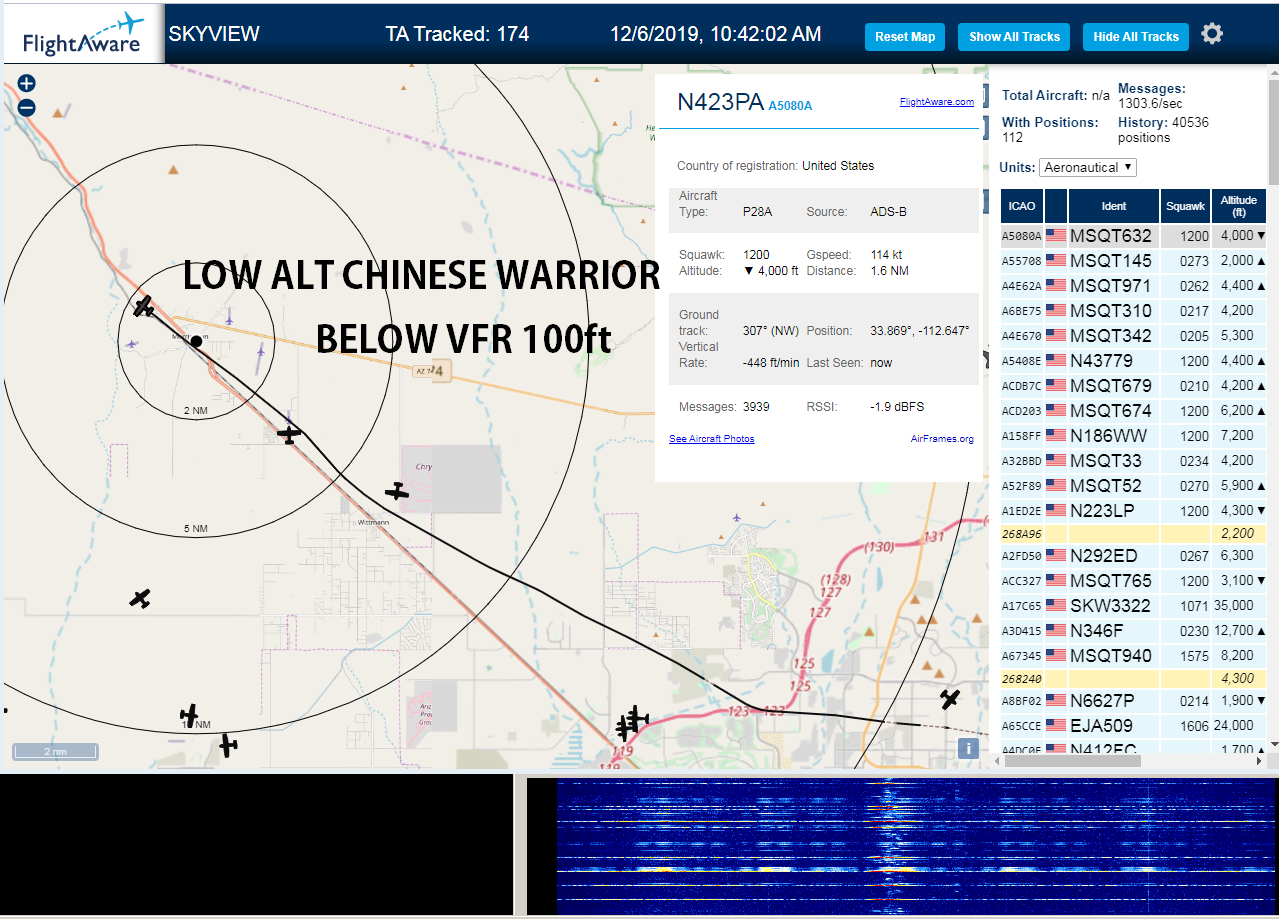Select MSQT310 in aircraft list
This screenshot has height=919, width=1279.
click(1134, 311)
